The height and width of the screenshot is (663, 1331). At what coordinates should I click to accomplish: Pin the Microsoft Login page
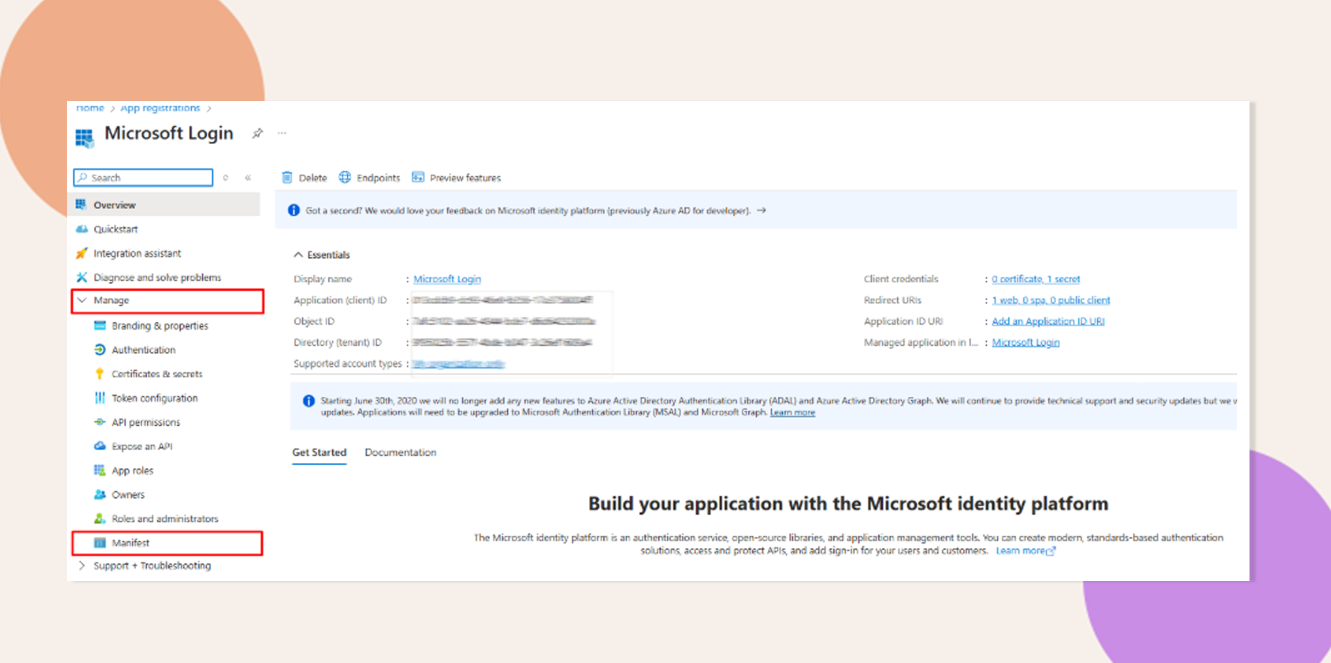tap(257, 133)
